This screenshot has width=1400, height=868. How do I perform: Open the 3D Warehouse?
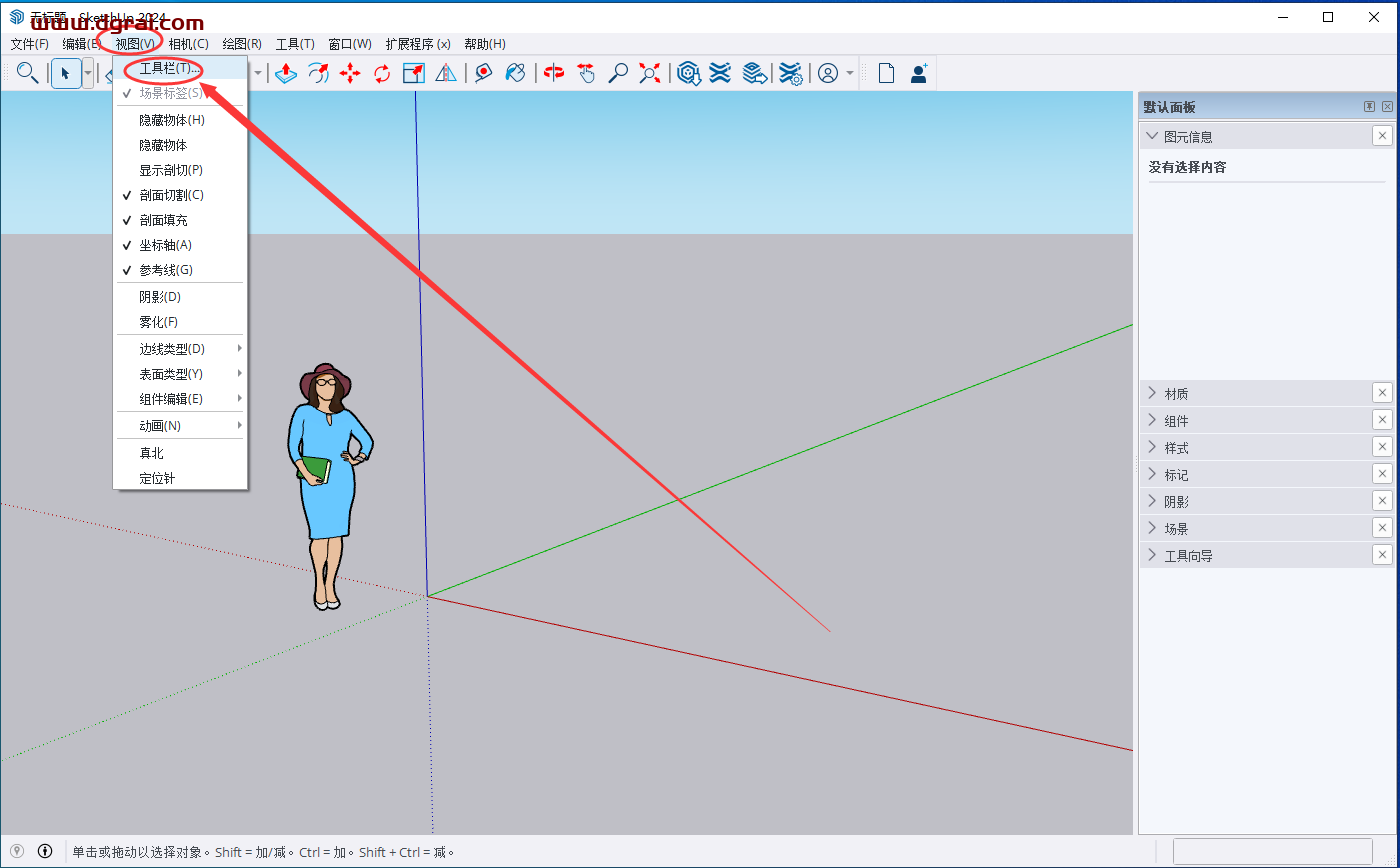688,73
